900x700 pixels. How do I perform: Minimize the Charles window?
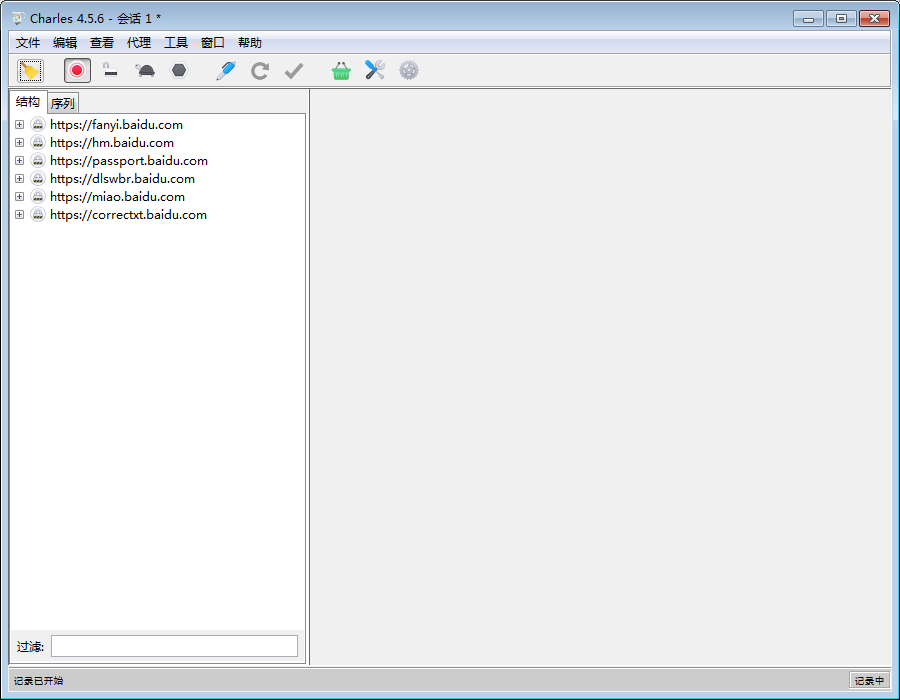(808, 19)
